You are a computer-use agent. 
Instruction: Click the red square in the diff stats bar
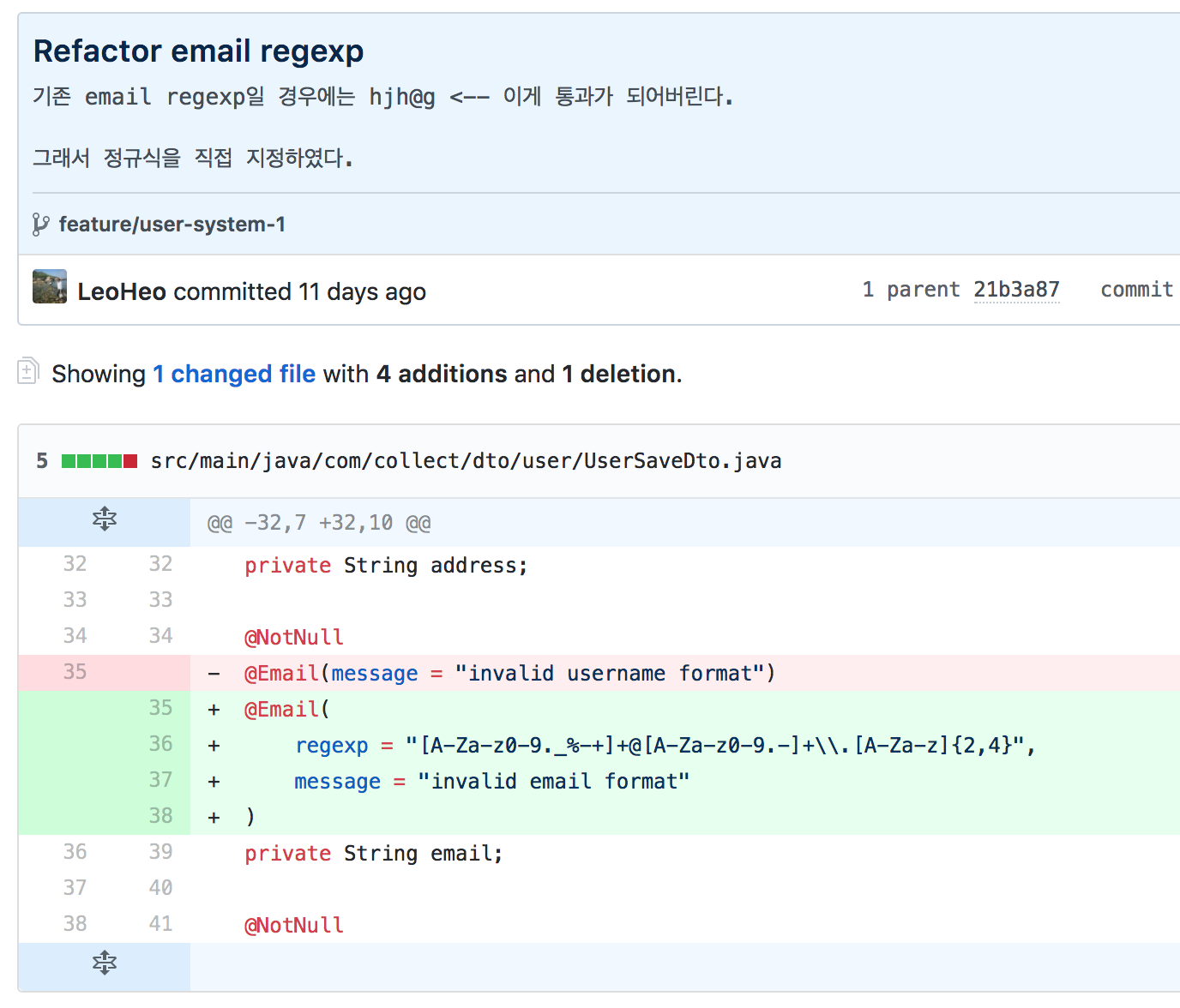tap(130, 460)
